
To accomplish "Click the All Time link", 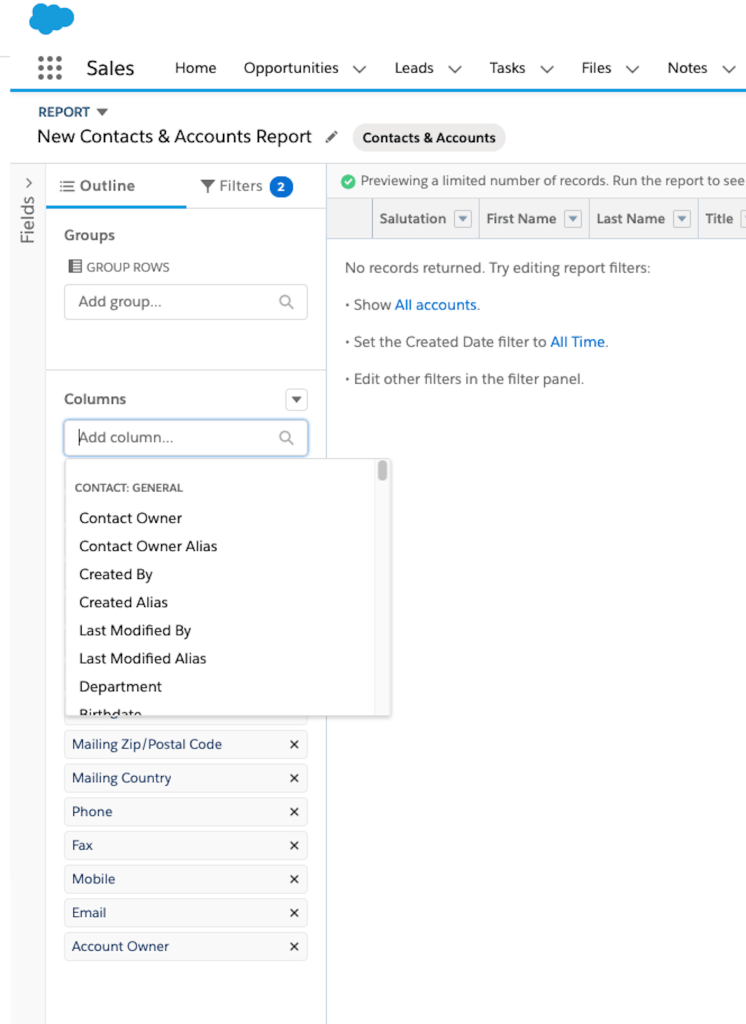I will [x=577, y=342].
